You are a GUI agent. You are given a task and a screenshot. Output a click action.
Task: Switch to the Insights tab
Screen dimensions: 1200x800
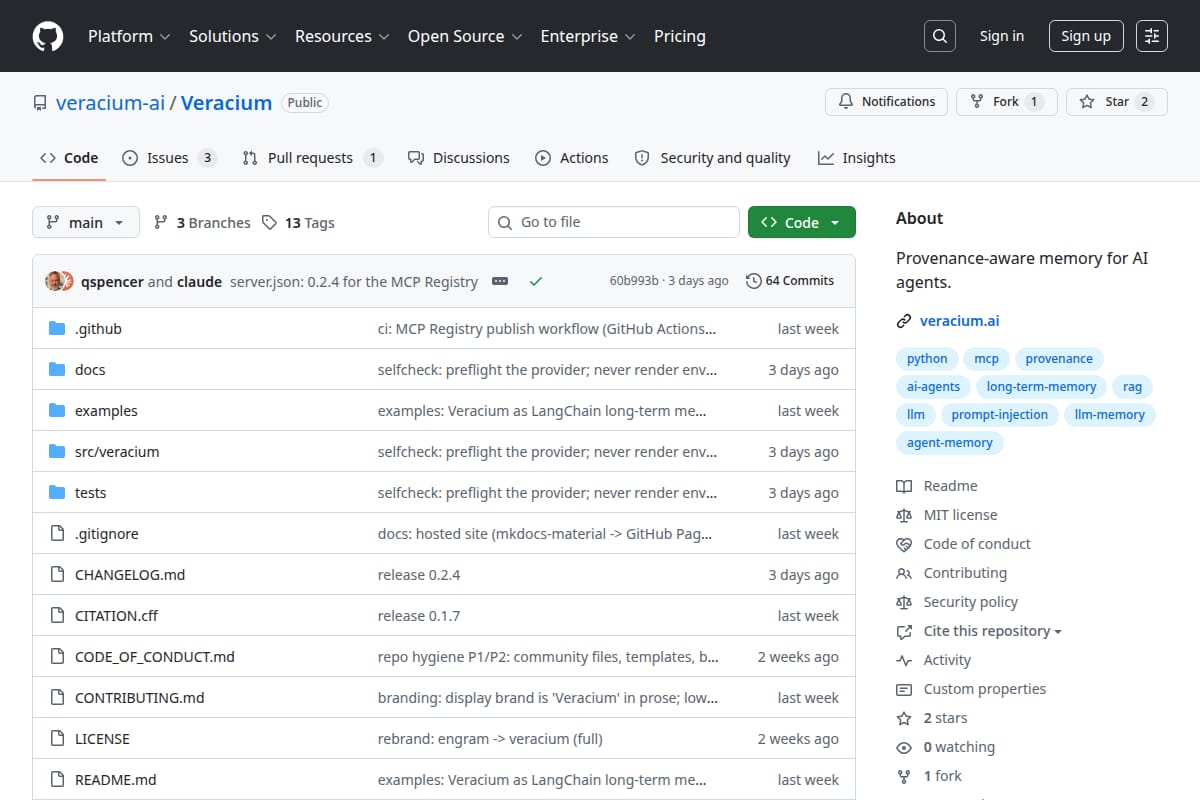857,158
